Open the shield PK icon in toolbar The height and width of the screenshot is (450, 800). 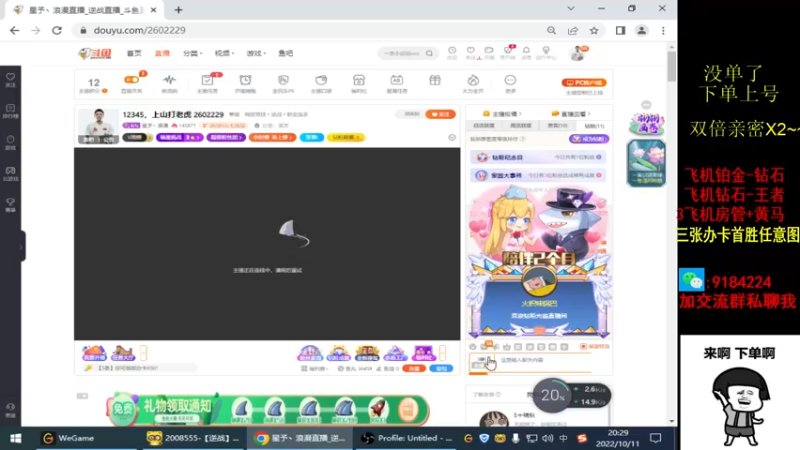click(283, 80)
